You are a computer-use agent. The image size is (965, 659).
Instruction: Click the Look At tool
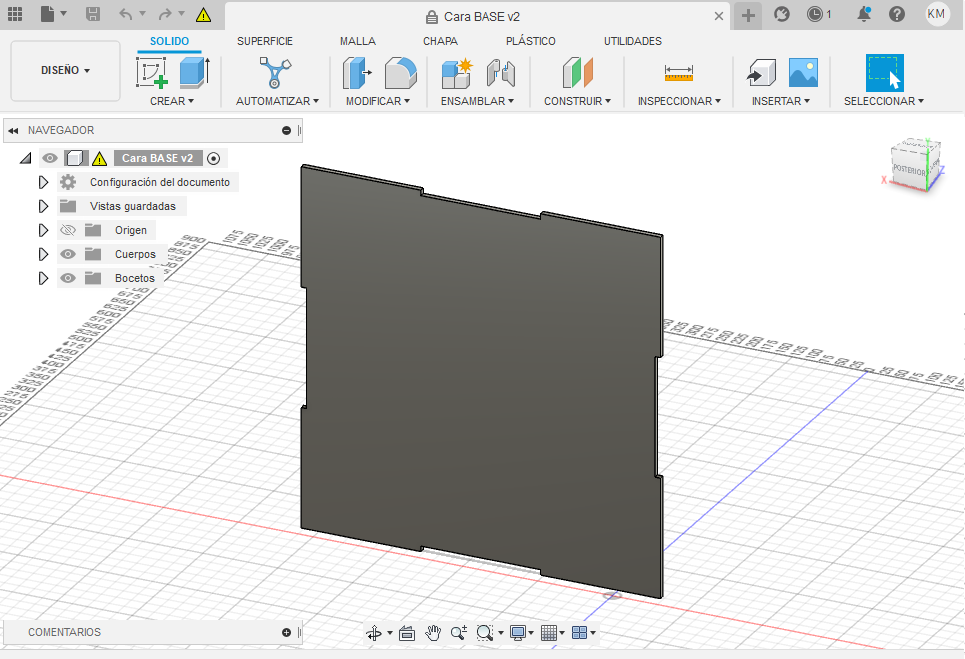click(407, 633)
